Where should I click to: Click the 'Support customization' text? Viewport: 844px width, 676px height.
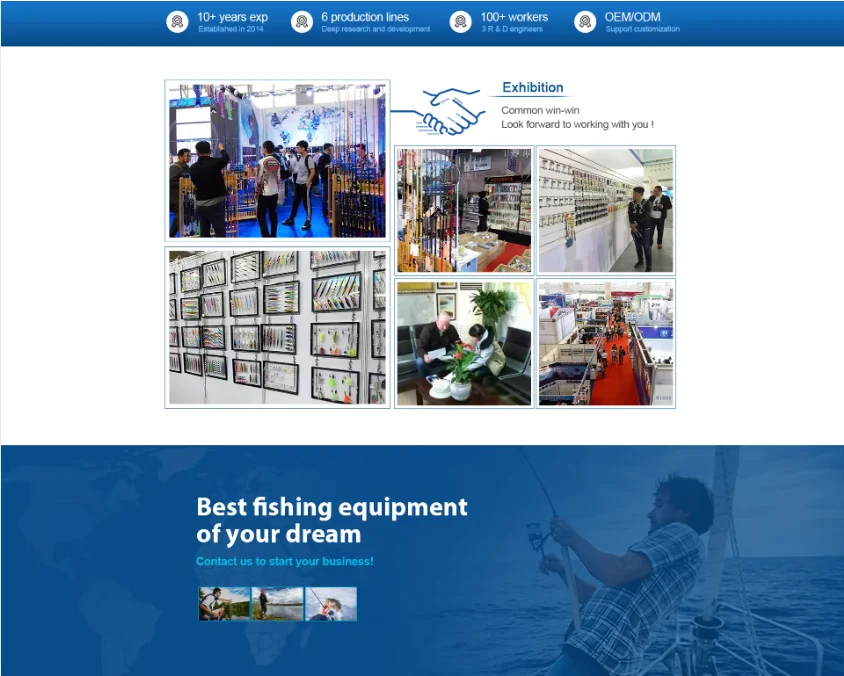click(642, 29)
